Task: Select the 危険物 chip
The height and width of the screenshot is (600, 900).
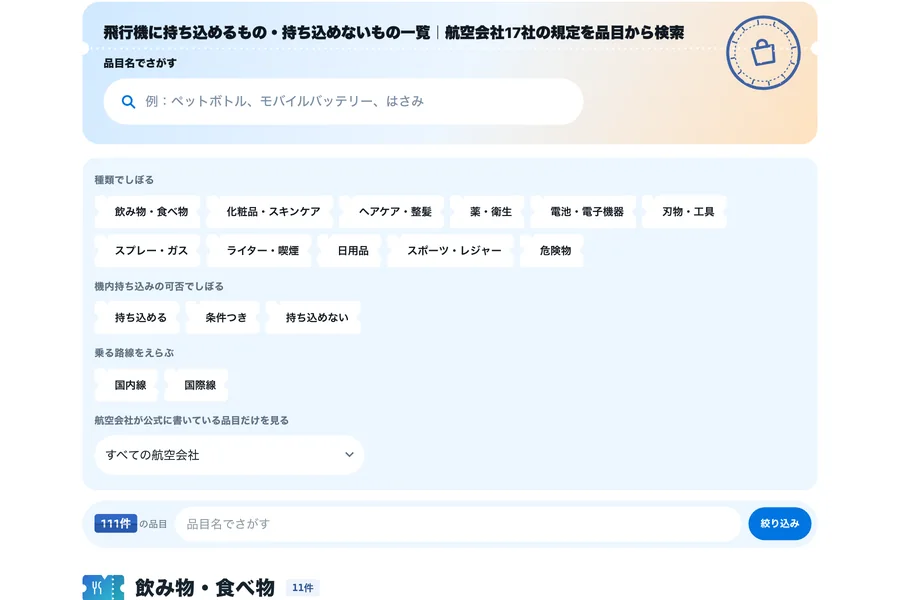Action: [552, 251]
